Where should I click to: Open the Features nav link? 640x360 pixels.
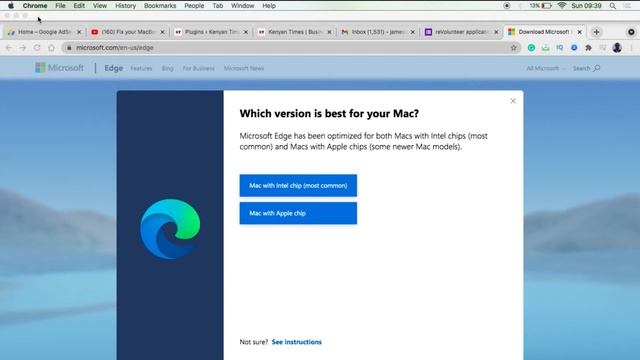(x=141, y=69)
